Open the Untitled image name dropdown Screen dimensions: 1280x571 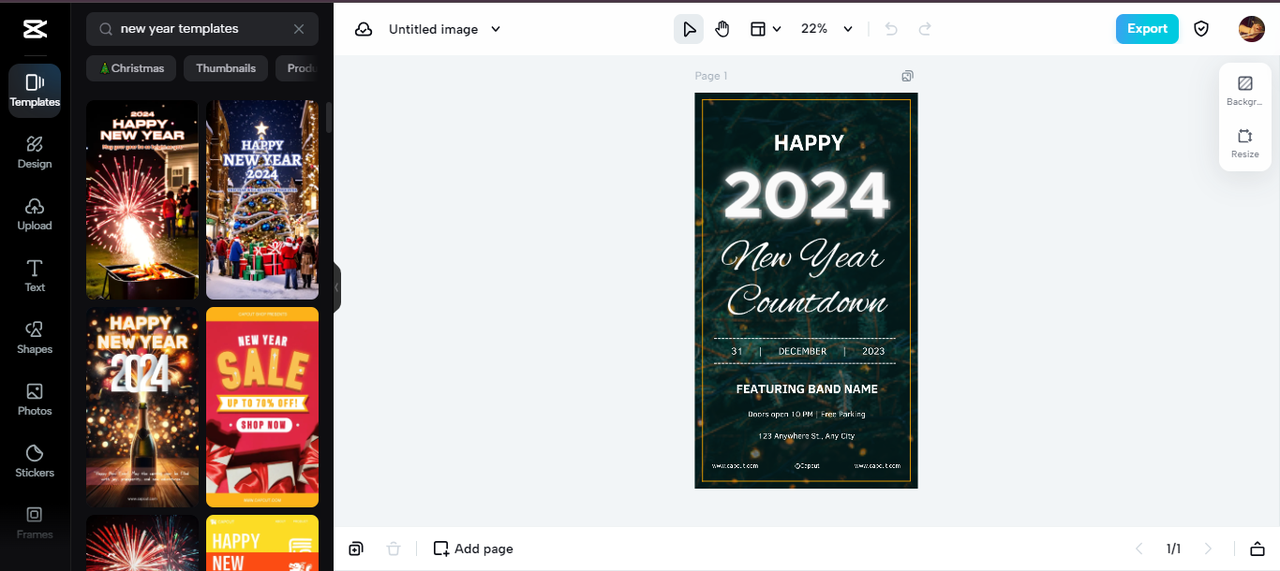click(445, 29)
